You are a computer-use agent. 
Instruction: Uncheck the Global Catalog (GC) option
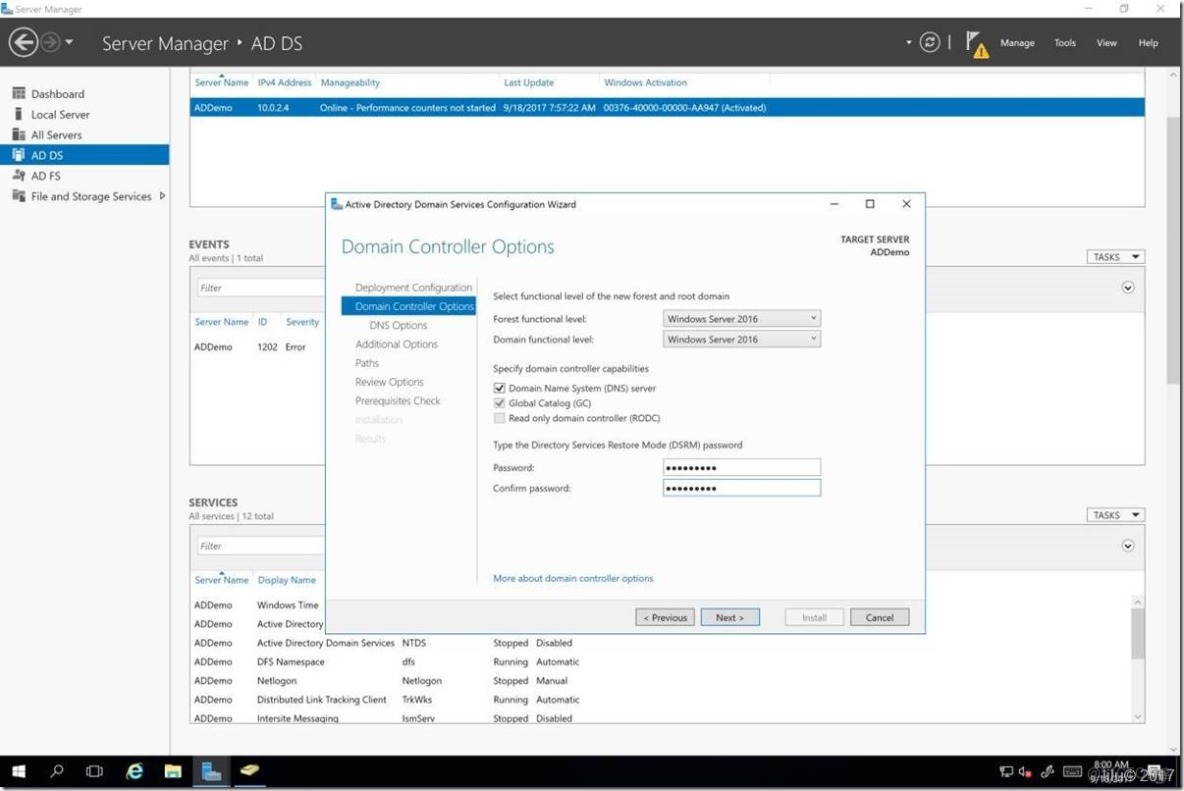coord(499,403)
